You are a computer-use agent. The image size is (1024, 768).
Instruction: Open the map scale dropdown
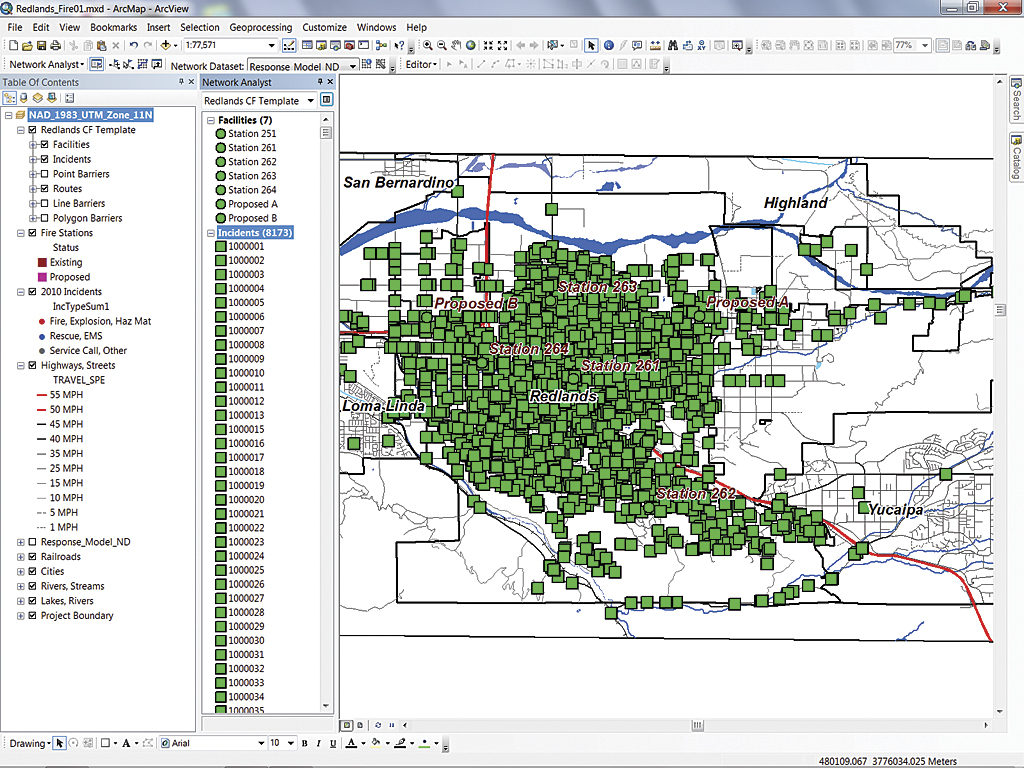point(272,46)
